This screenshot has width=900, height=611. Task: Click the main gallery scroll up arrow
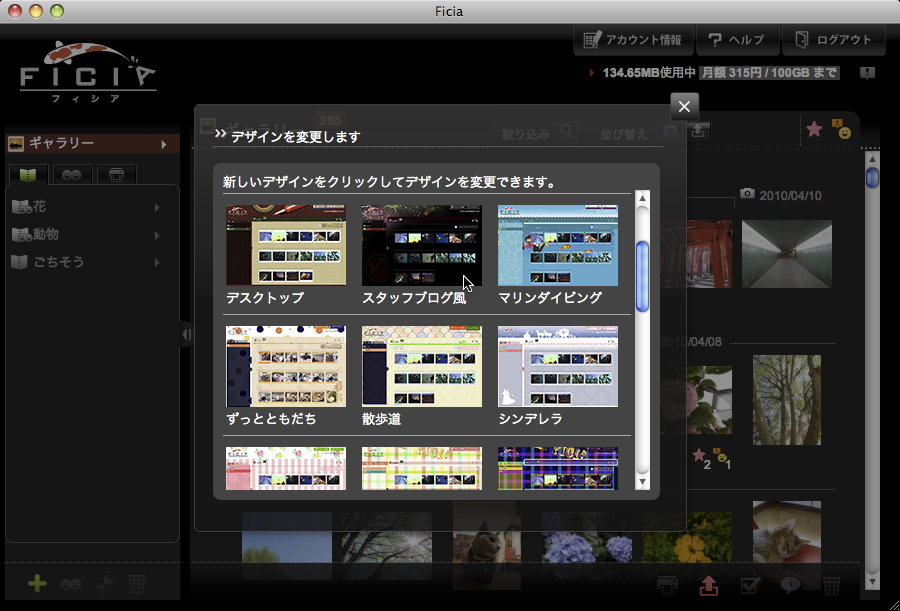pos(872,158)
